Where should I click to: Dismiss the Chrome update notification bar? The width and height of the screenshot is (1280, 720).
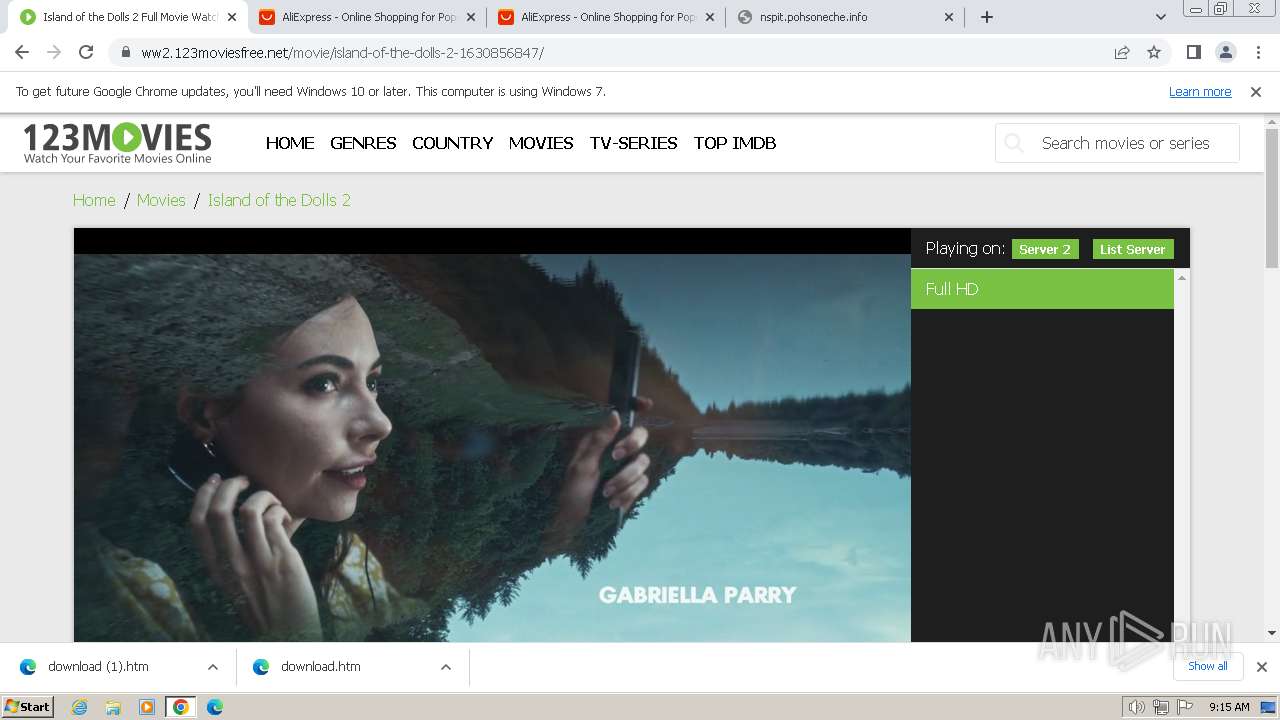1256,92
